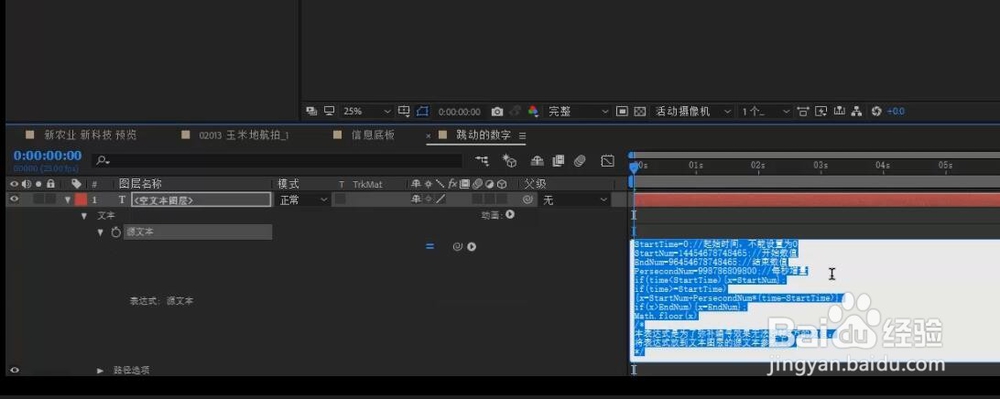Open the composition mini-flowchart
This screenshot has height=399, width=1000.
click(x=483, y=161)
